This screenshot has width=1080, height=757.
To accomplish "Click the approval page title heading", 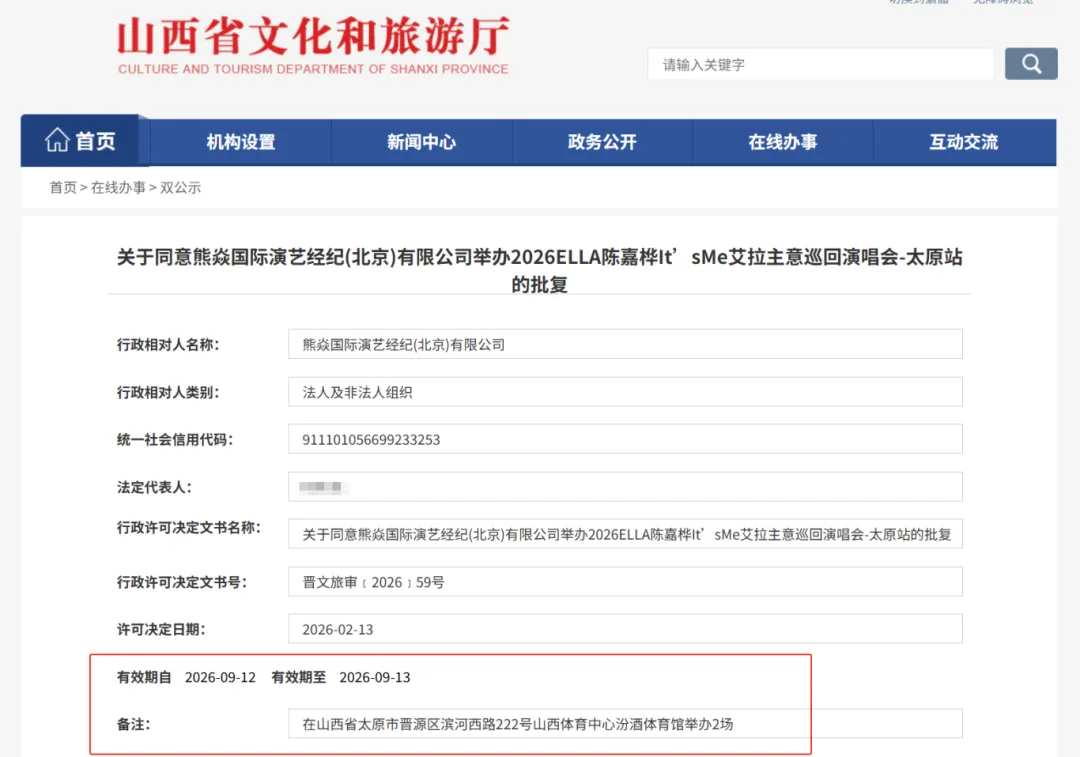I will 539,270.
